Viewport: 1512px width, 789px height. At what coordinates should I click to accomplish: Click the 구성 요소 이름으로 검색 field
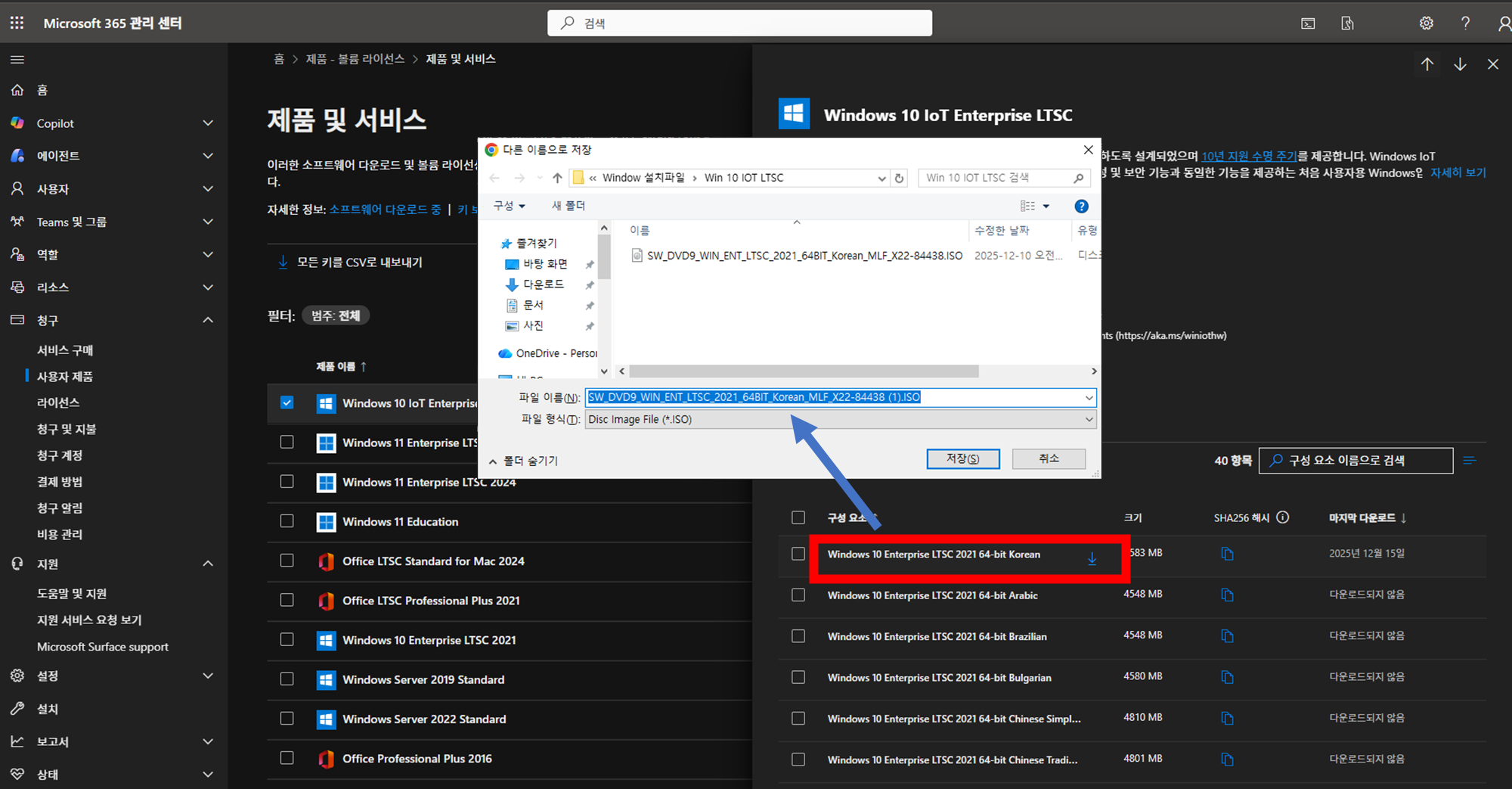[1356, 460]
